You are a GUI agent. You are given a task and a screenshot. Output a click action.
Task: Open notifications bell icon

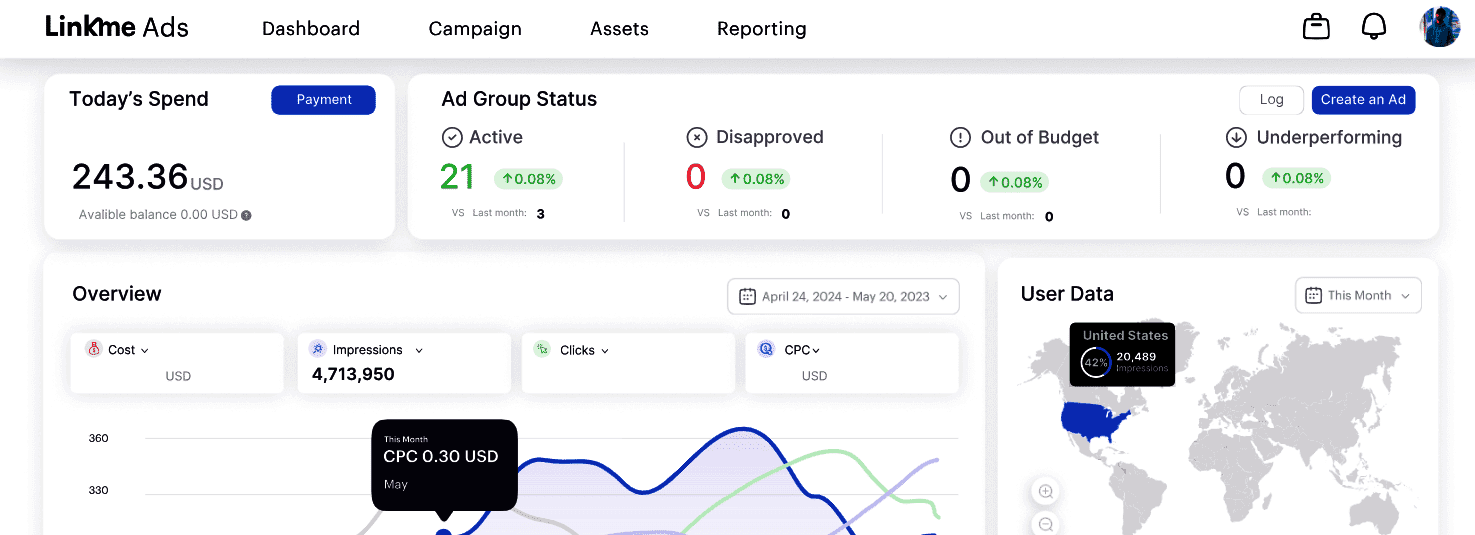point(1374,27)
